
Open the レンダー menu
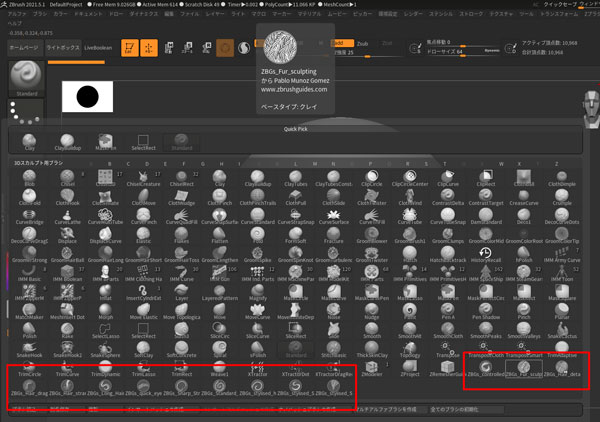412,14
